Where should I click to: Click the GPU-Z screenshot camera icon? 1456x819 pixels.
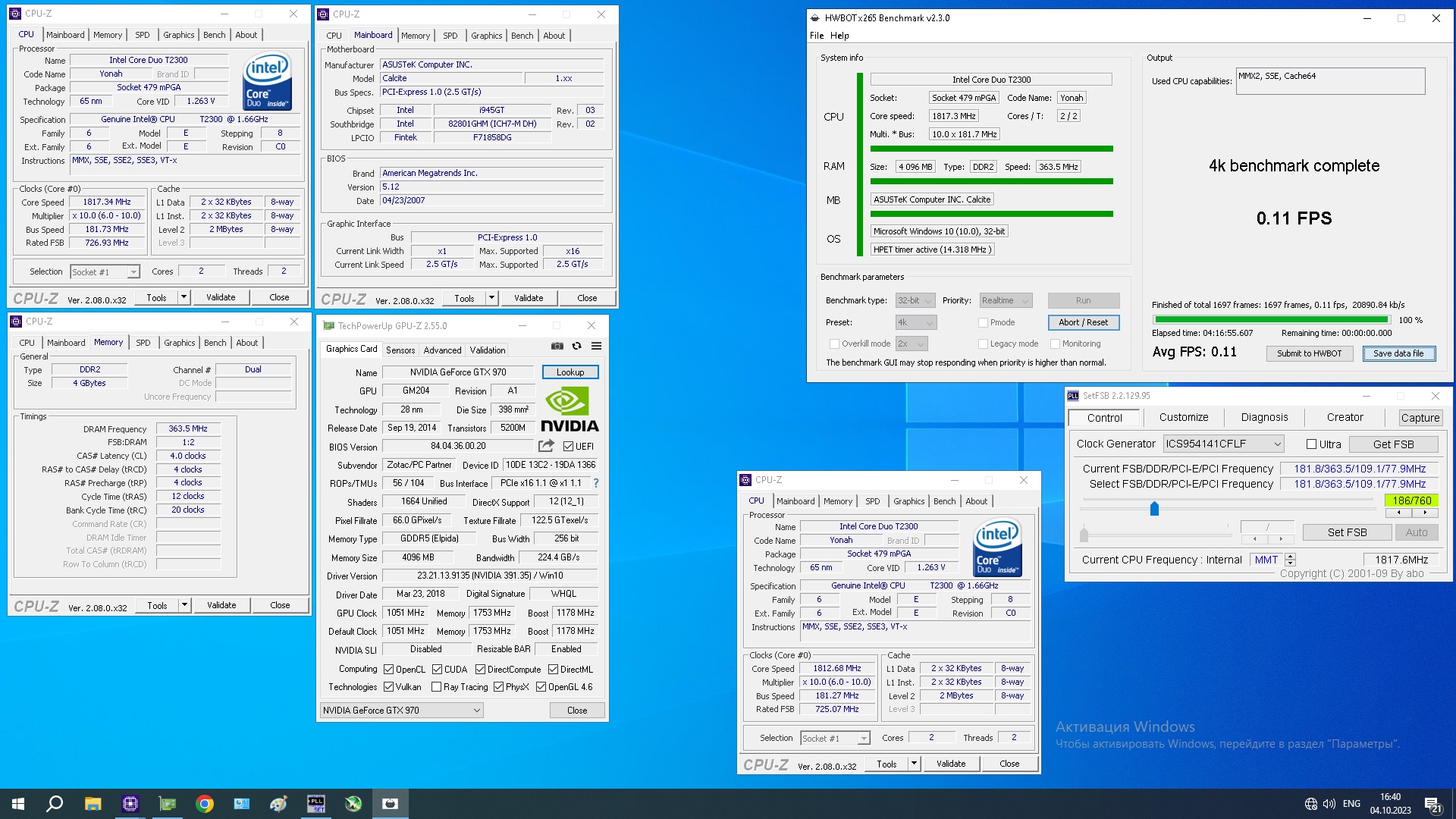click(557, 346)
